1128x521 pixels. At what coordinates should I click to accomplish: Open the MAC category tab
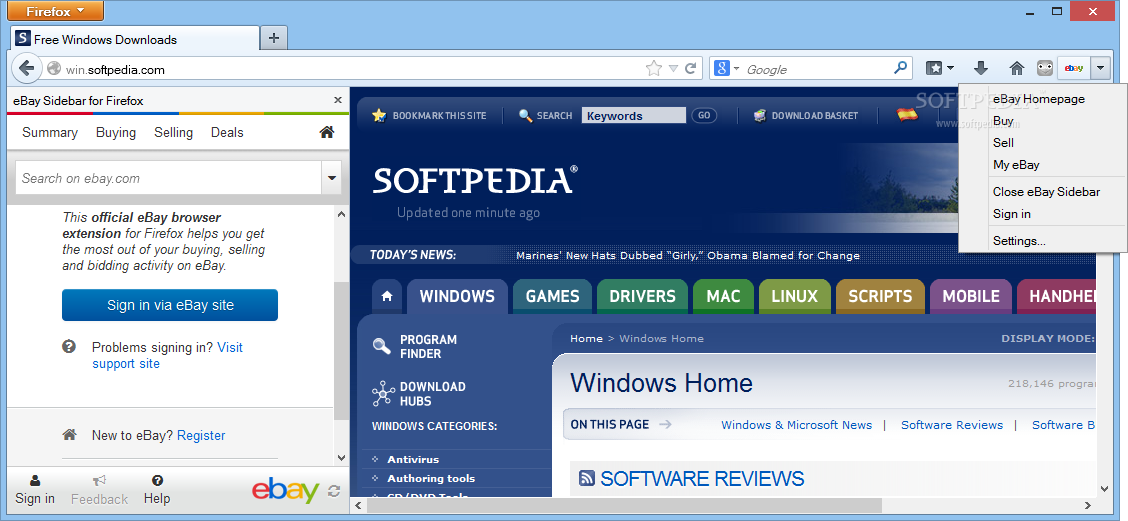(723, 296)
